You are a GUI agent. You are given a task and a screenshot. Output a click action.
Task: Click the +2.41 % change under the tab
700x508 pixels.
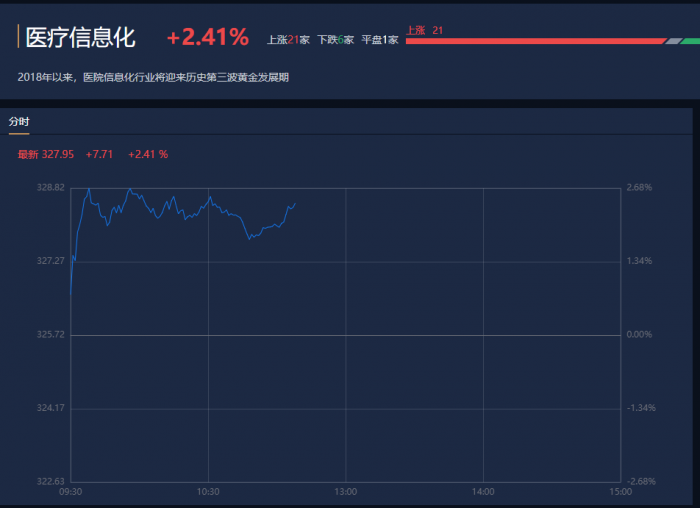click(x=148, y=154)
